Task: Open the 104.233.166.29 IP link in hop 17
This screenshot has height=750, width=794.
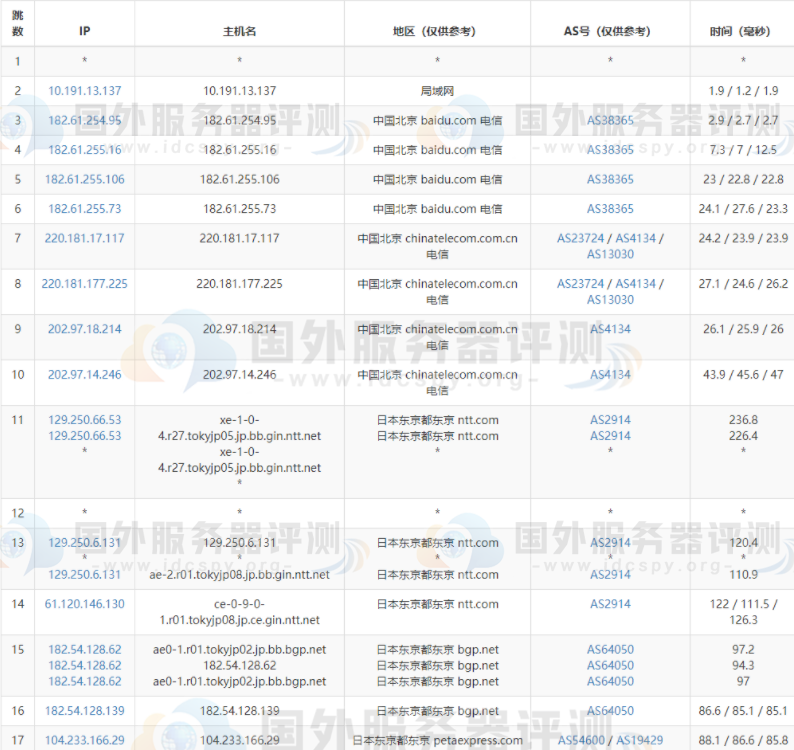Action: [85, 741]
